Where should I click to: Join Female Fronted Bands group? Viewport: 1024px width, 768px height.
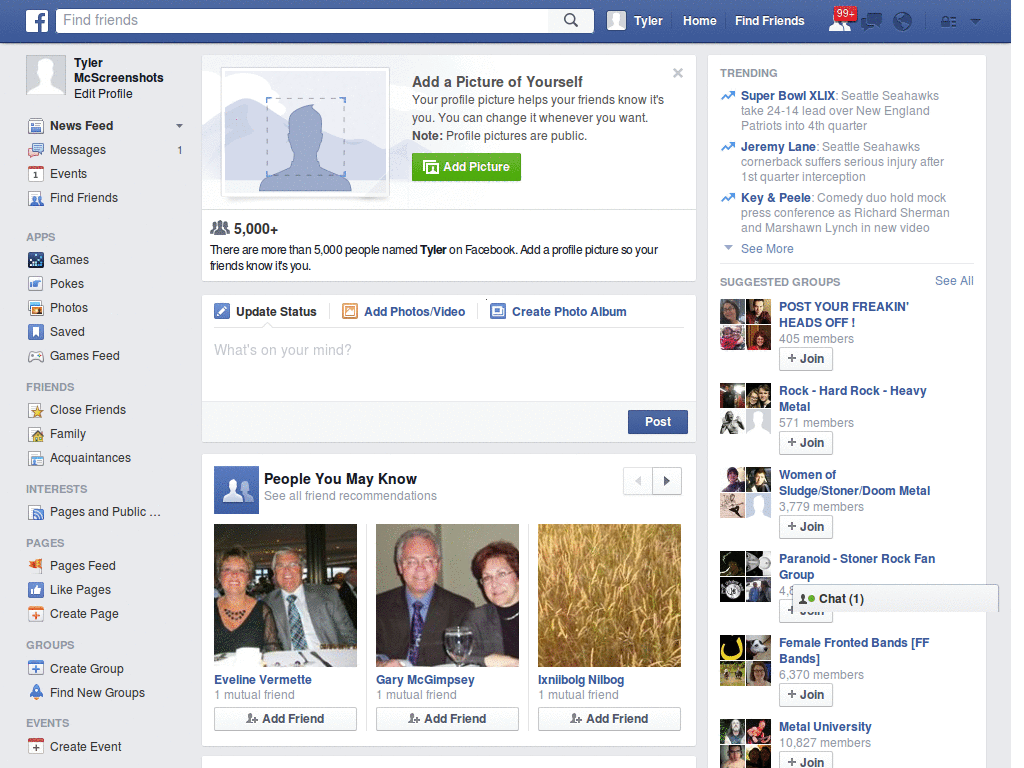[806, 695]
